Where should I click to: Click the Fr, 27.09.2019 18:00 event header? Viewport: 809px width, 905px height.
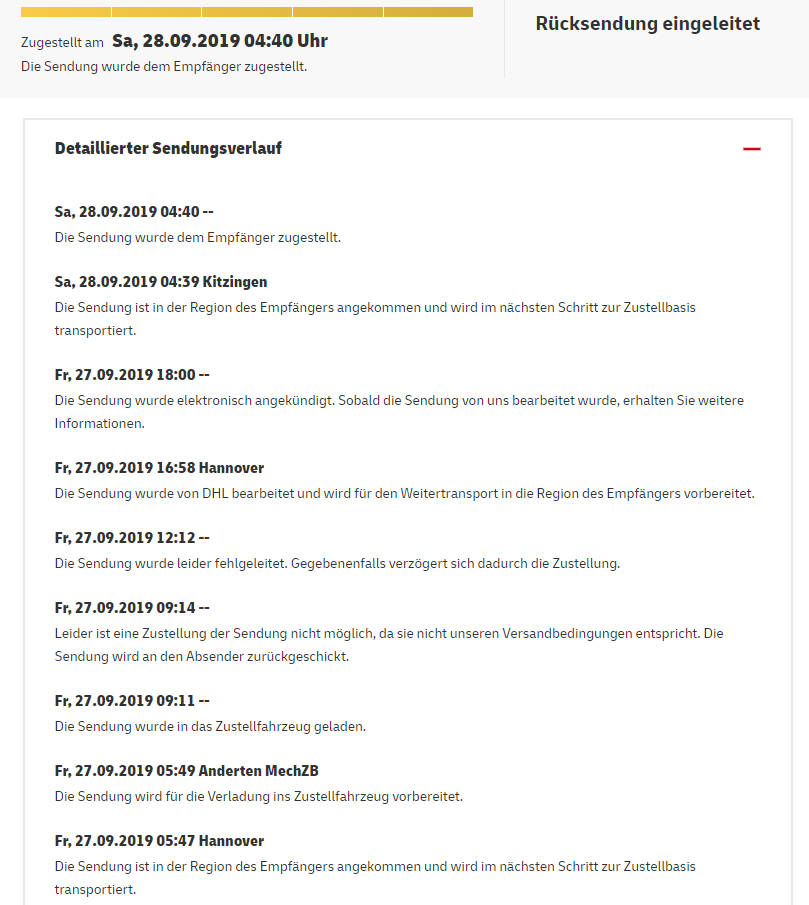coord(132,375)
